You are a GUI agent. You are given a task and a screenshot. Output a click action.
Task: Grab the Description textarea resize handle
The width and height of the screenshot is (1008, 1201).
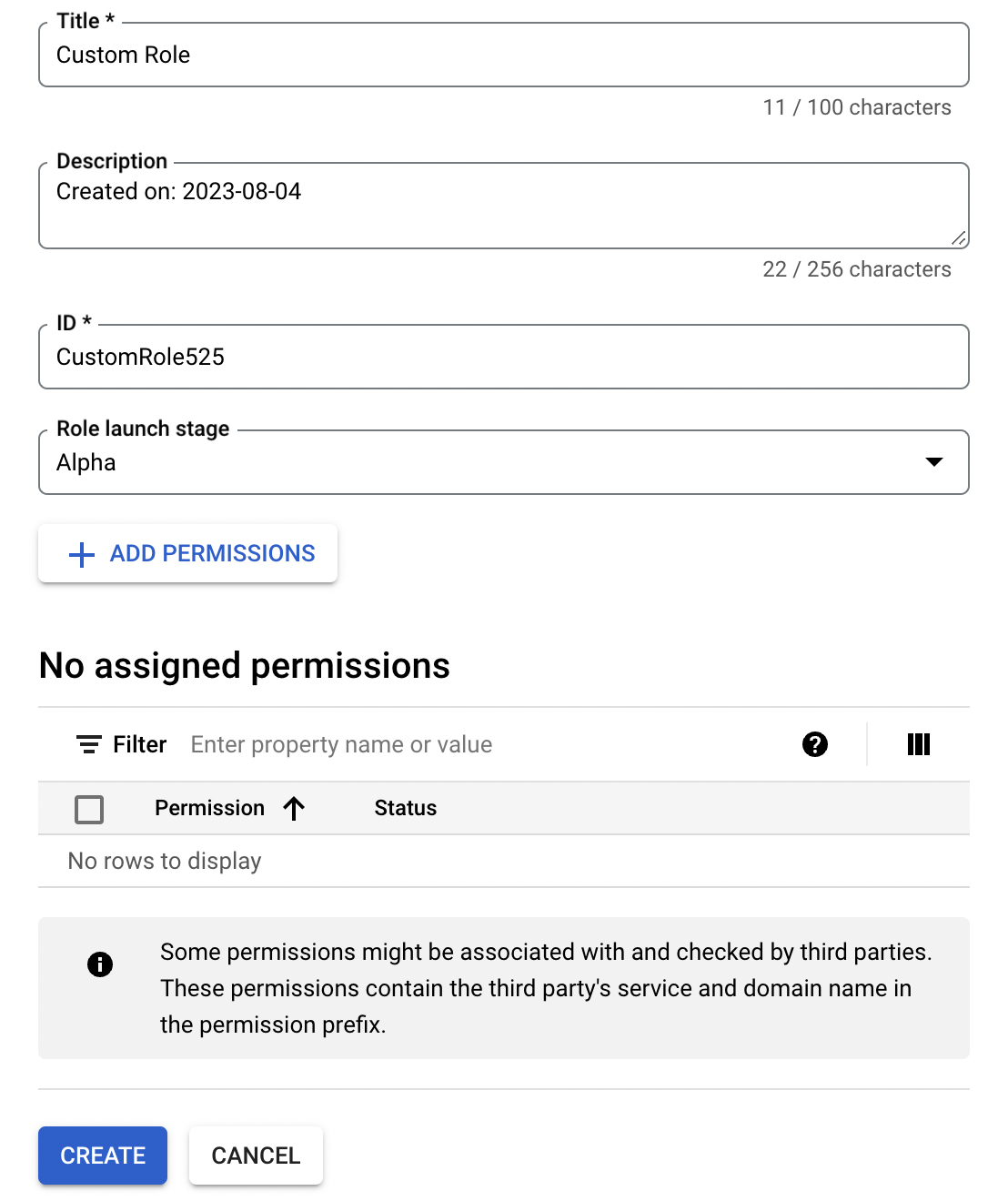(959, 238)
